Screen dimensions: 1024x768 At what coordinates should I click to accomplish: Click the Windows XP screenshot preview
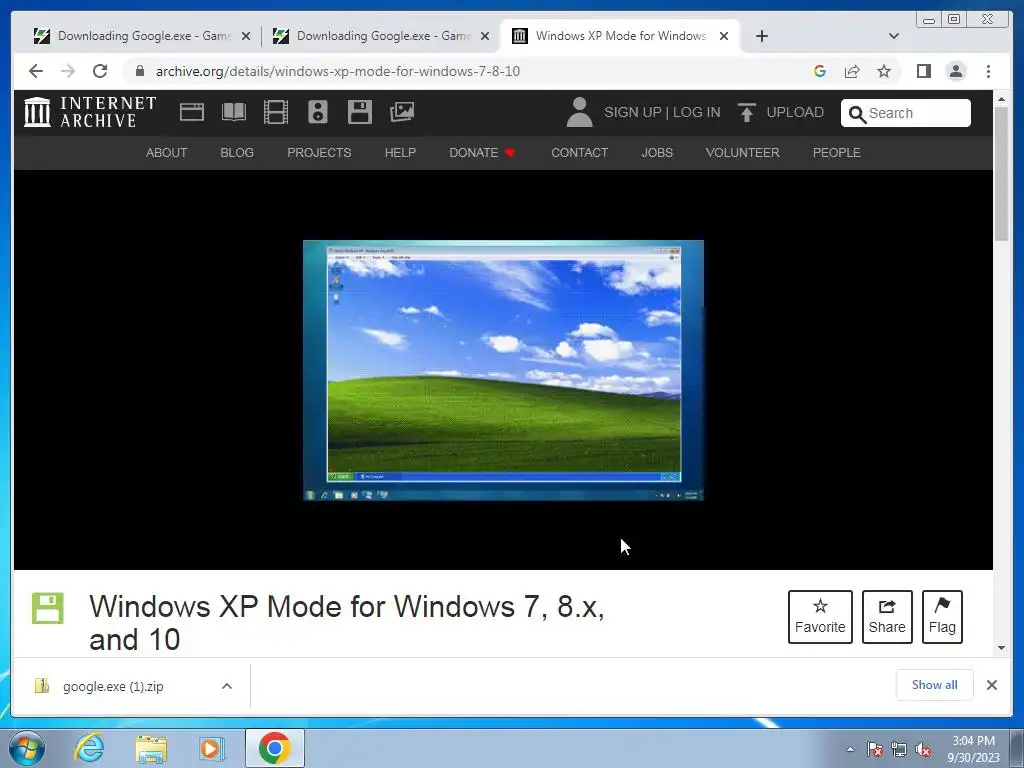(504, 370)
